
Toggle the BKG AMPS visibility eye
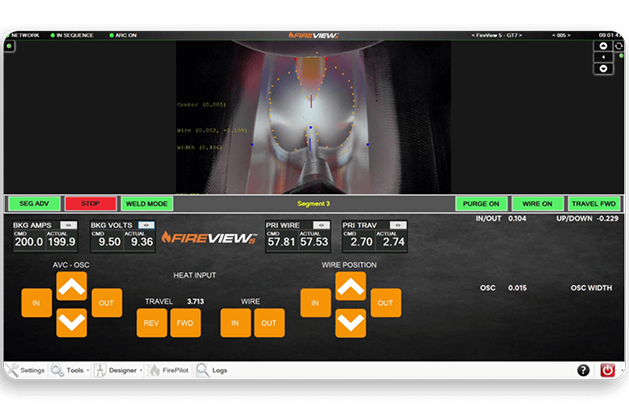(69, 225)
